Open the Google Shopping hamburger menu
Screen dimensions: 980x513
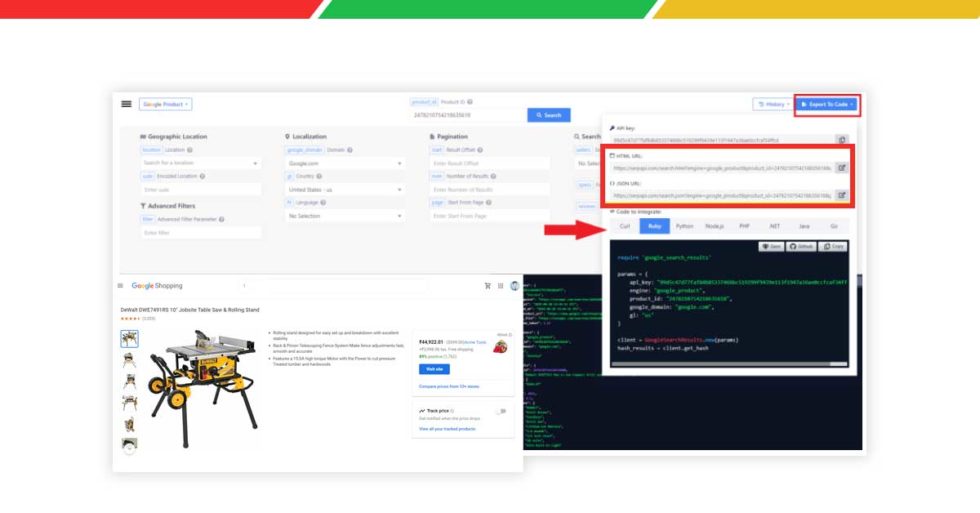(x=122, y=286)
